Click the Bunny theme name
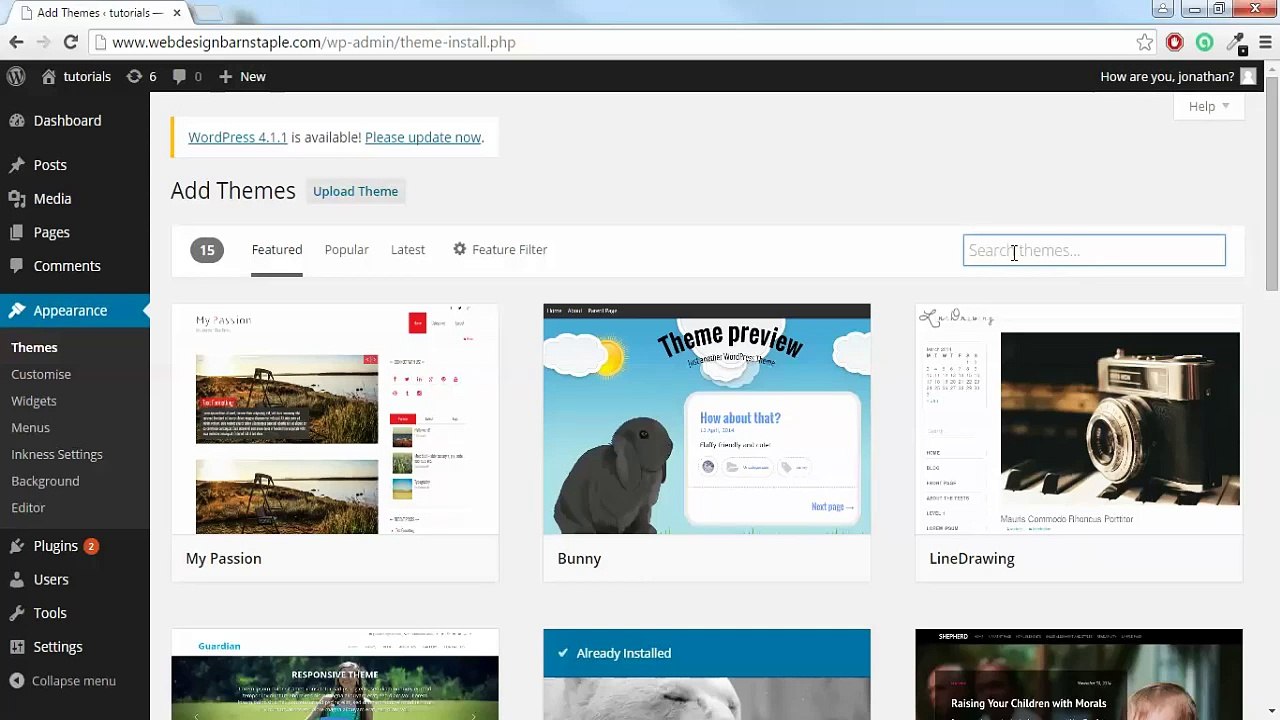This screenshot has height=720, width=1280. 580,558
